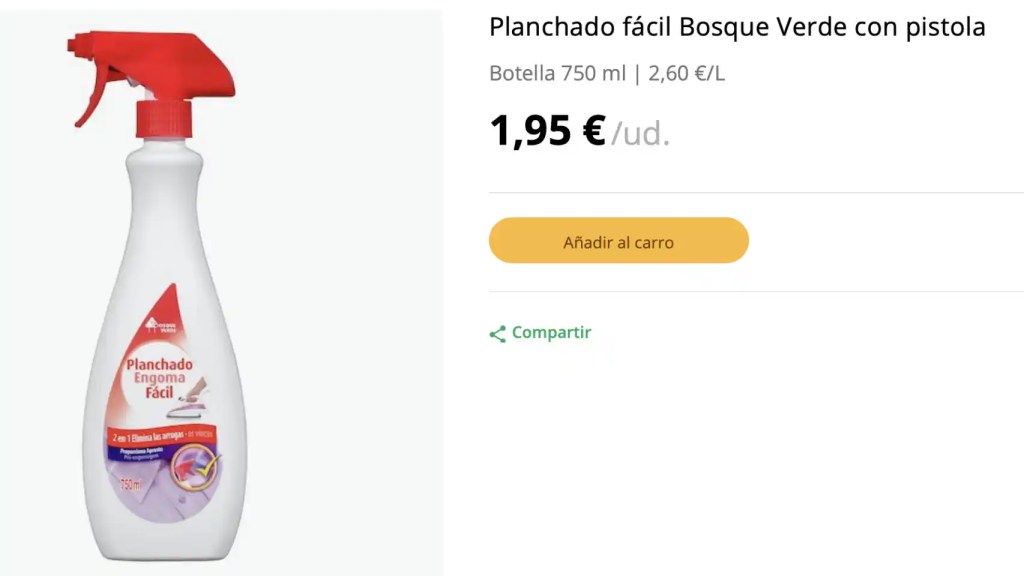
Task: Click the Compartir link text
Action: click(551, 333)
